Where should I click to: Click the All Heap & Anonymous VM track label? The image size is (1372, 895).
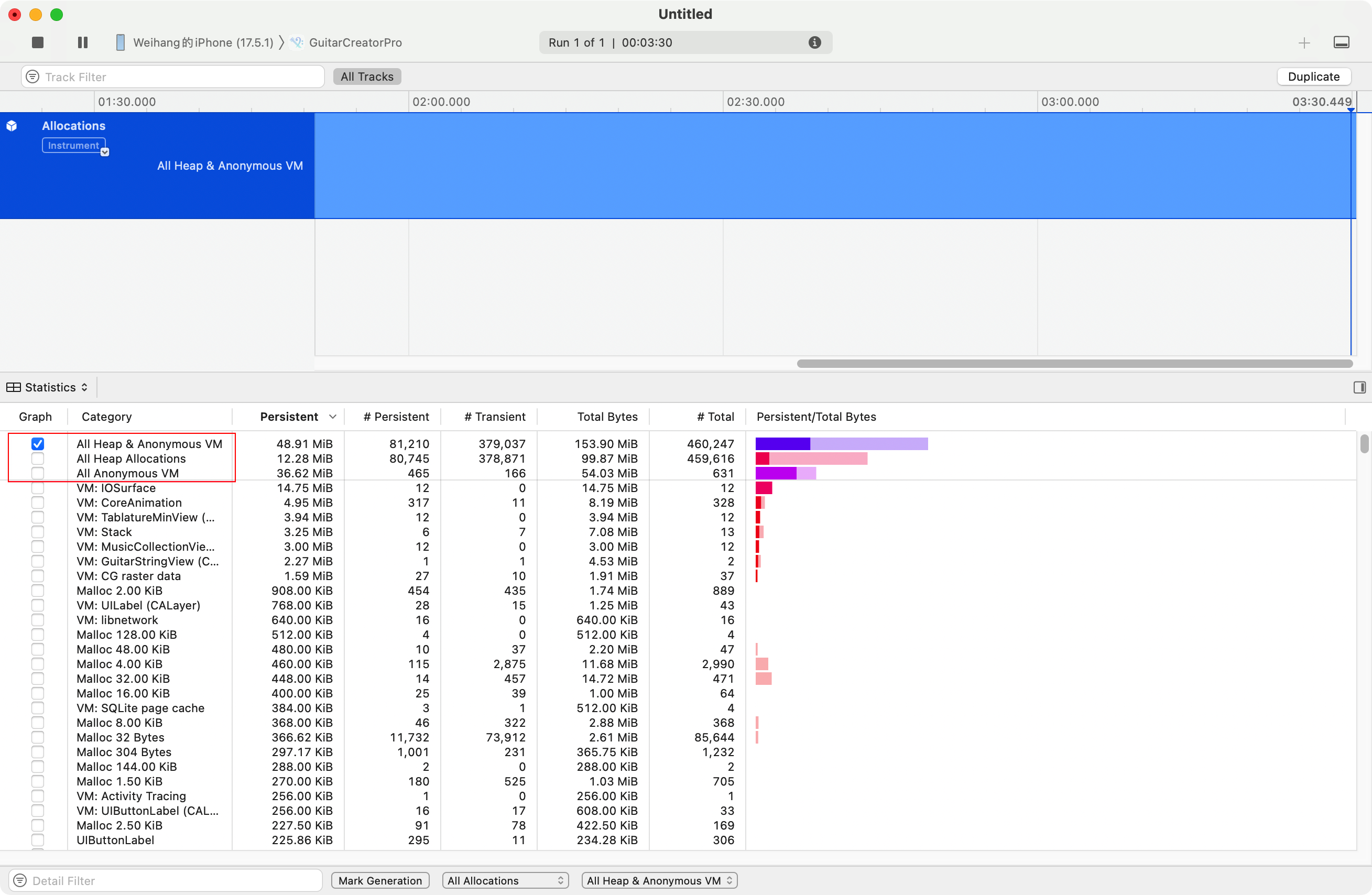pyautogui.click(x=230, y=166)
